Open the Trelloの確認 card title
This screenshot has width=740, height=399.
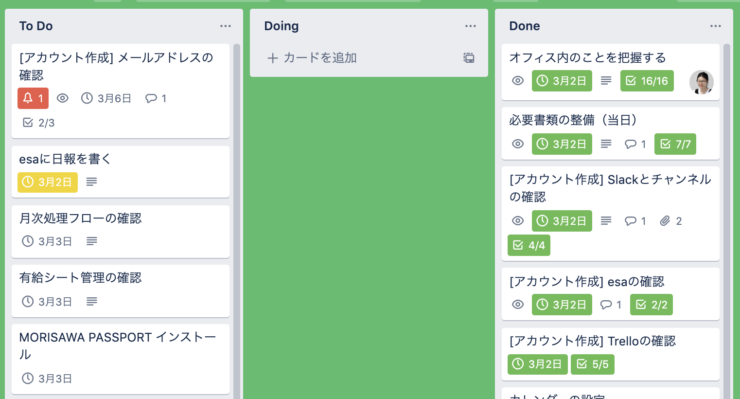point(592,341)
